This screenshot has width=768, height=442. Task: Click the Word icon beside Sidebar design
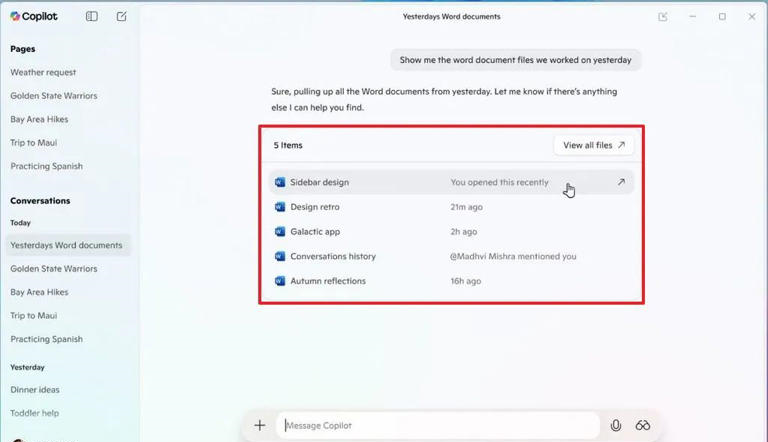[280, 182]
